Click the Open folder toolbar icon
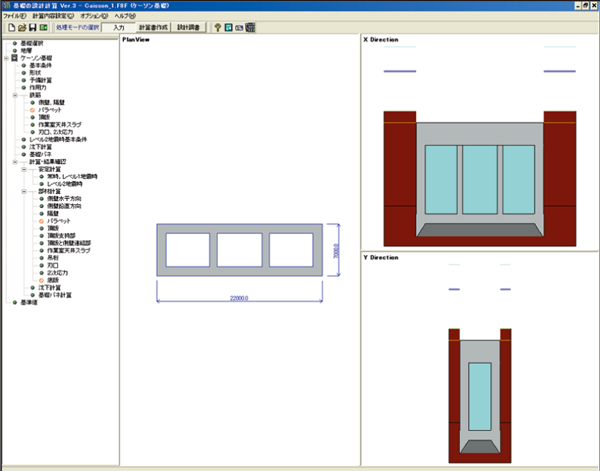Viewport: 600px width, 471px height. click(22, 28)
